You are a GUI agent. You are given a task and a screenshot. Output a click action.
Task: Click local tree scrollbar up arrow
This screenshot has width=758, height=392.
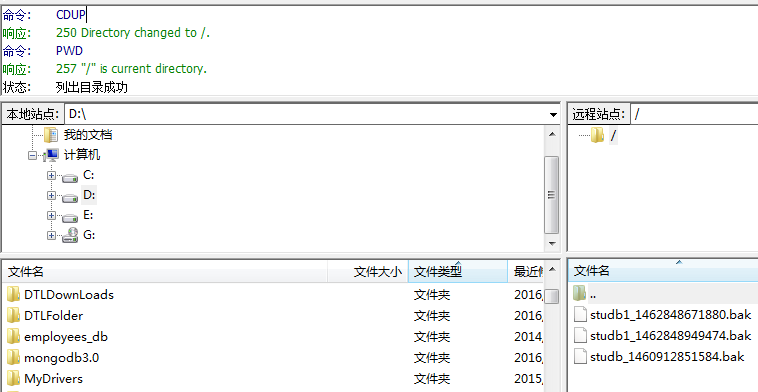pos(552,134)
